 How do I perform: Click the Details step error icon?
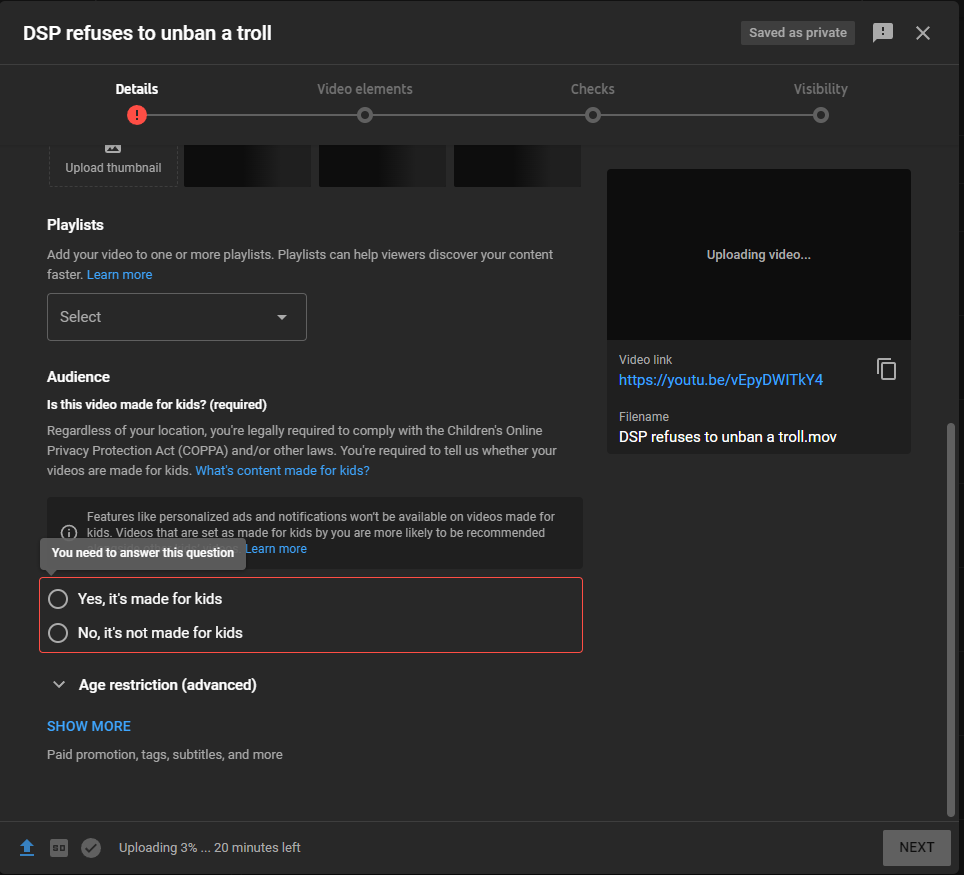point(136,115)
